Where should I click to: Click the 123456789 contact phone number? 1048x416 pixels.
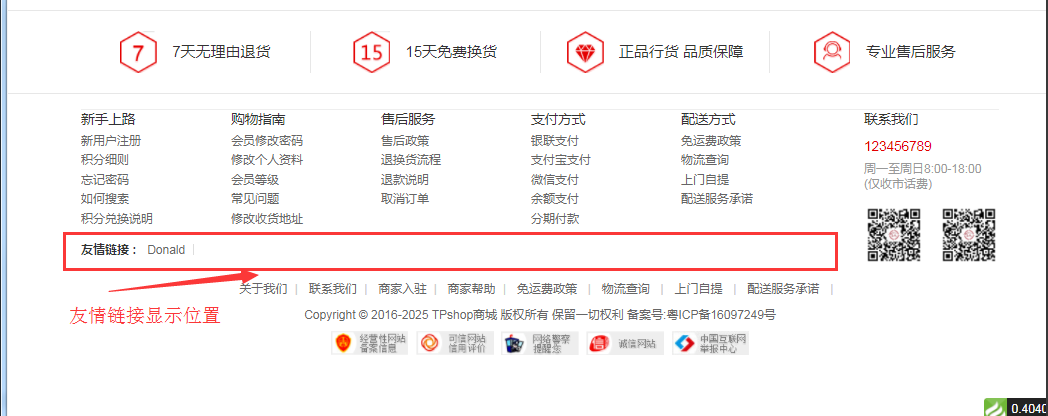pyautogui.click(x=898, y=146)
